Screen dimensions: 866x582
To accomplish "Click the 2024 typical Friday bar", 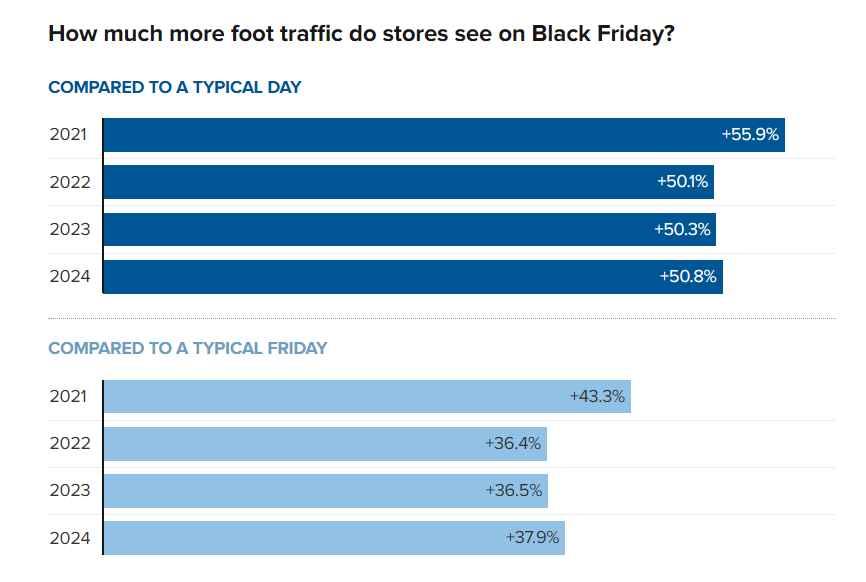I will (x=300, y=538).
